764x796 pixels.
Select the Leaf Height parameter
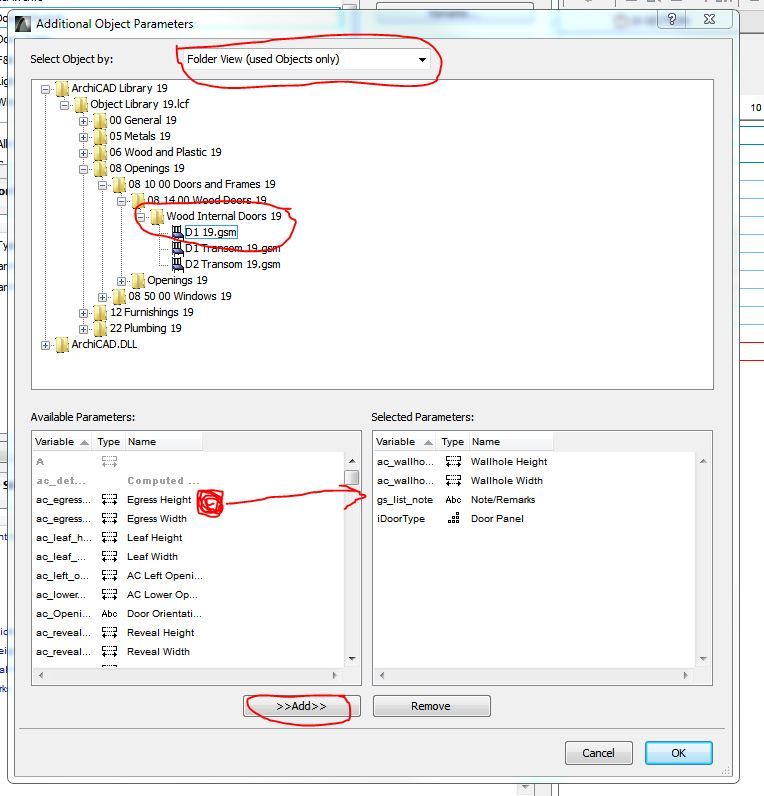[154, 538]
